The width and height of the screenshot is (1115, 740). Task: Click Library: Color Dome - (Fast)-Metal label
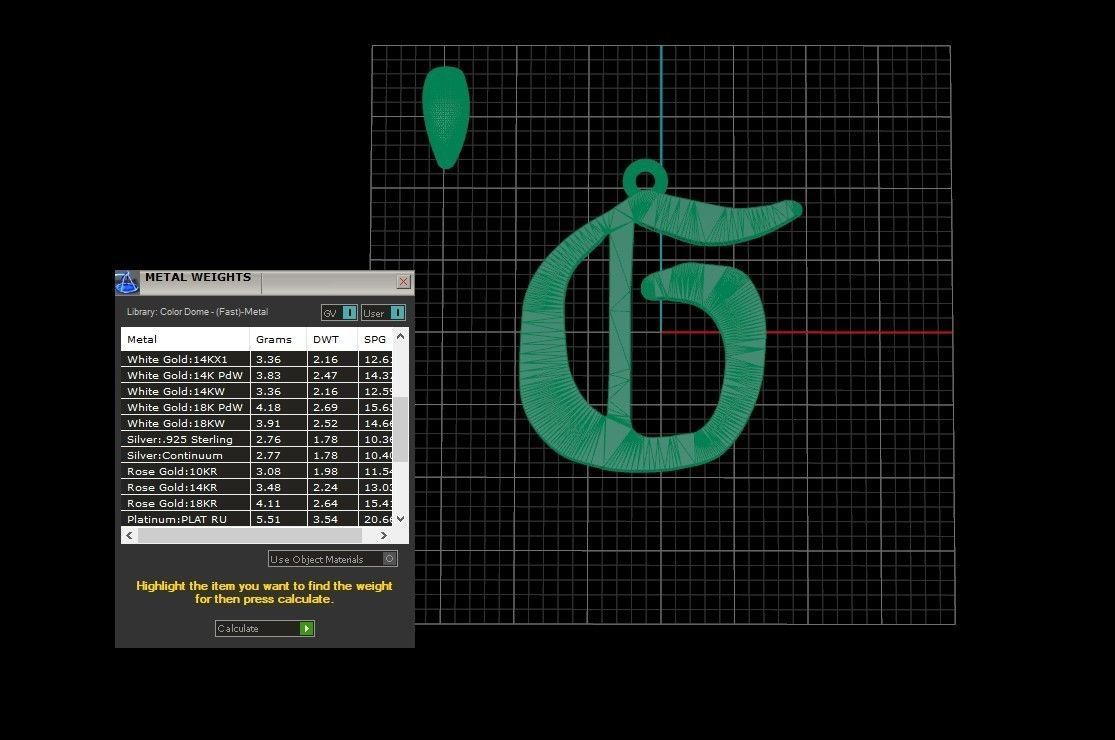pyautogui.click(x=197, y=311)
